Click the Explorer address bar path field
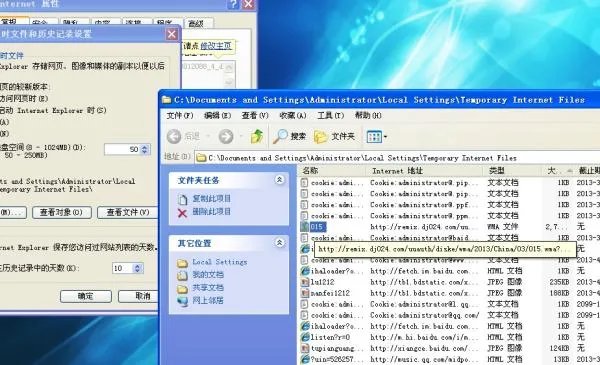The width and height of the screenshot is (600, 365). tap(397, 158)
